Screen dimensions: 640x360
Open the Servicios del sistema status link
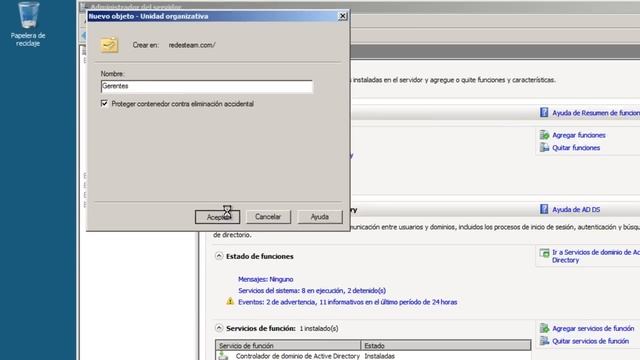[312, 291]
